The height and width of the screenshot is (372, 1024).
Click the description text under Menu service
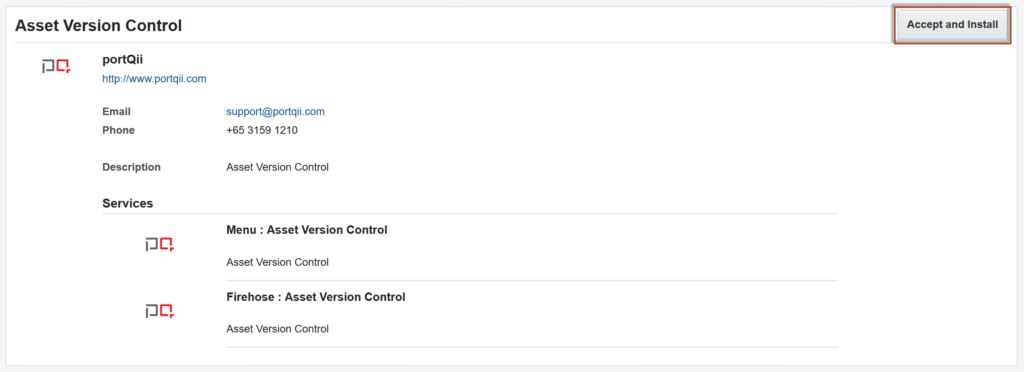(x=278, y=262)
